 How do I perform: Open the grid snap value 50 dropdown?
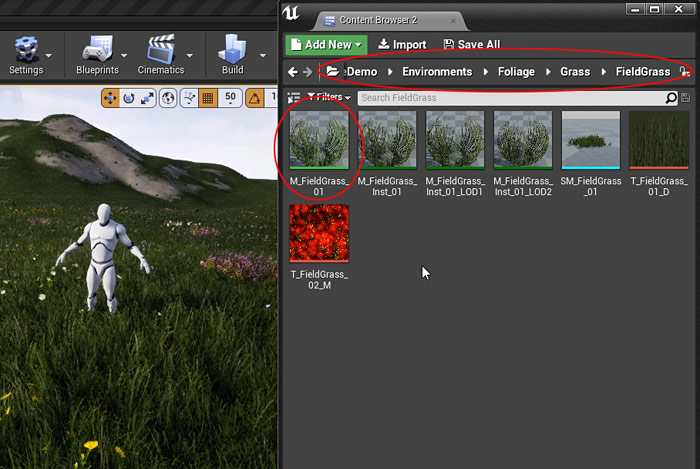click(x=230, y=98)
